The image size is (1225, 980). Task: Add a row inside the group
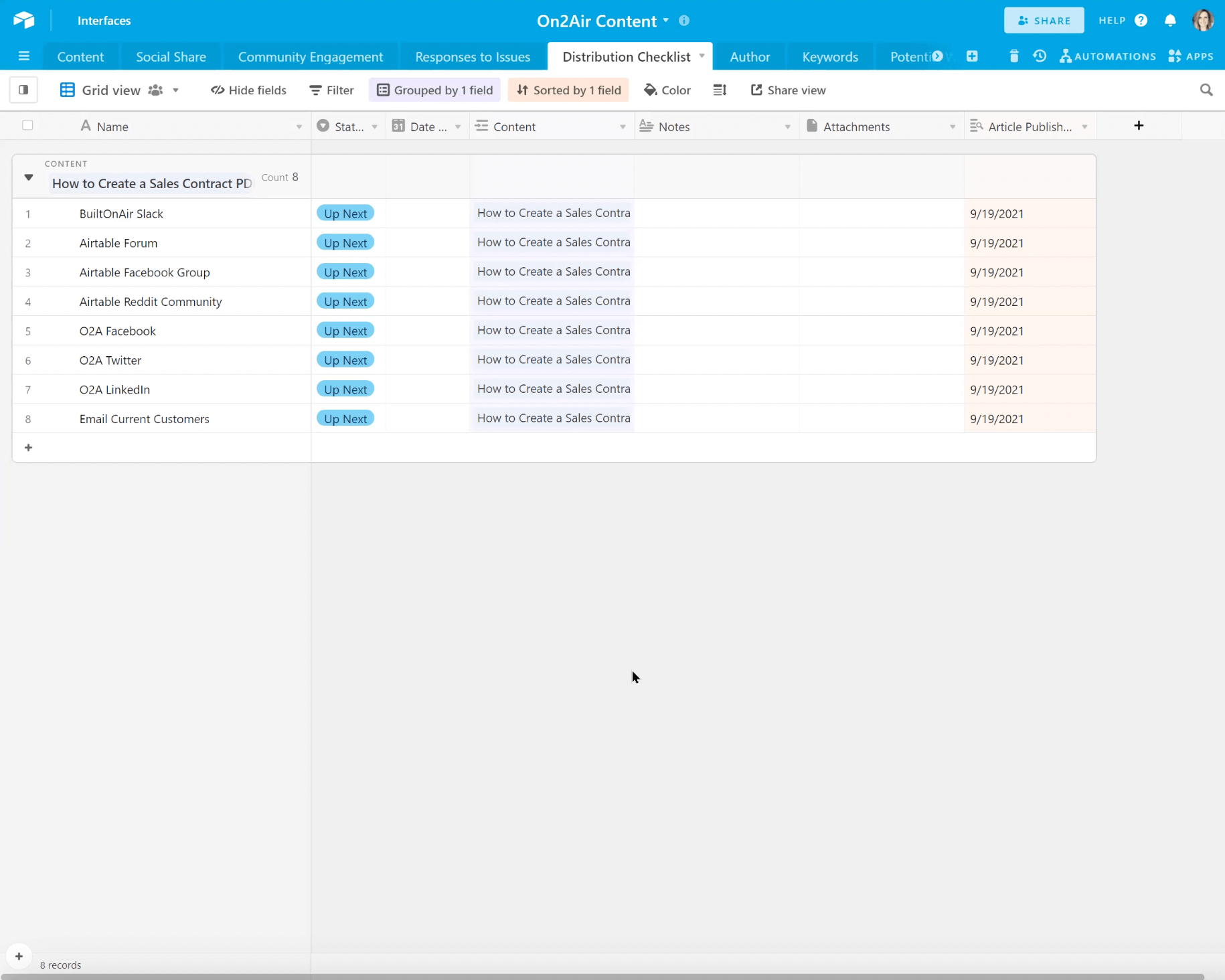[28, 447]
